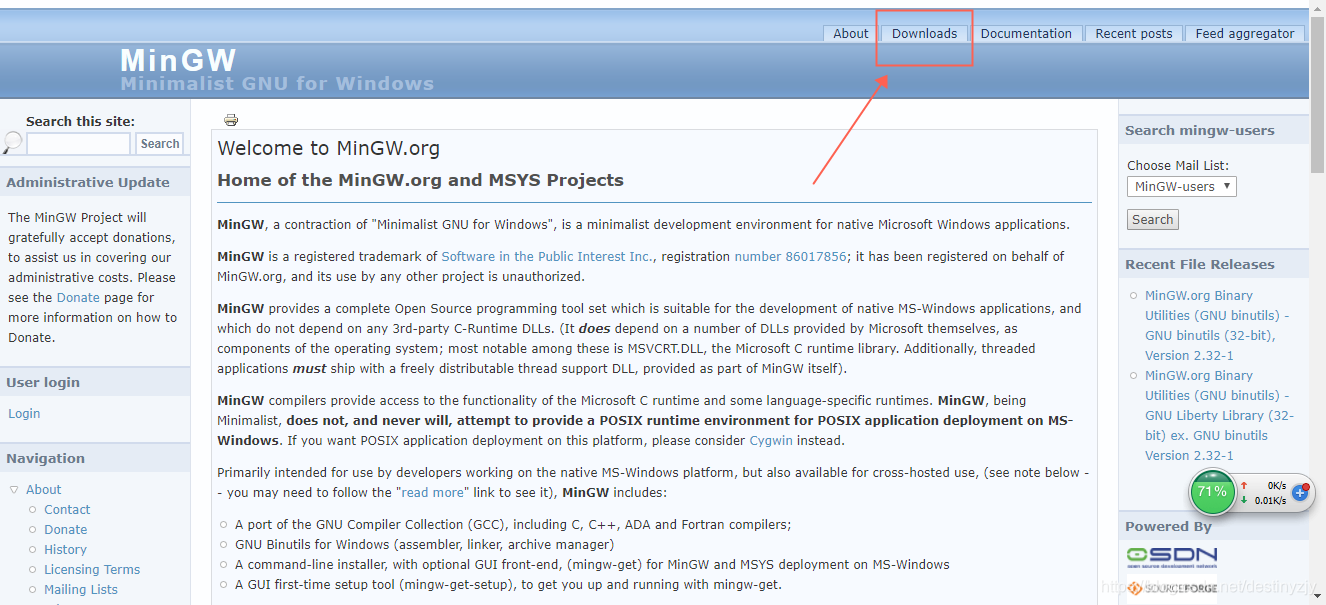Switch to the Documentation tab
Screen dimensions: 1326x605
[x=1026, y=33]
